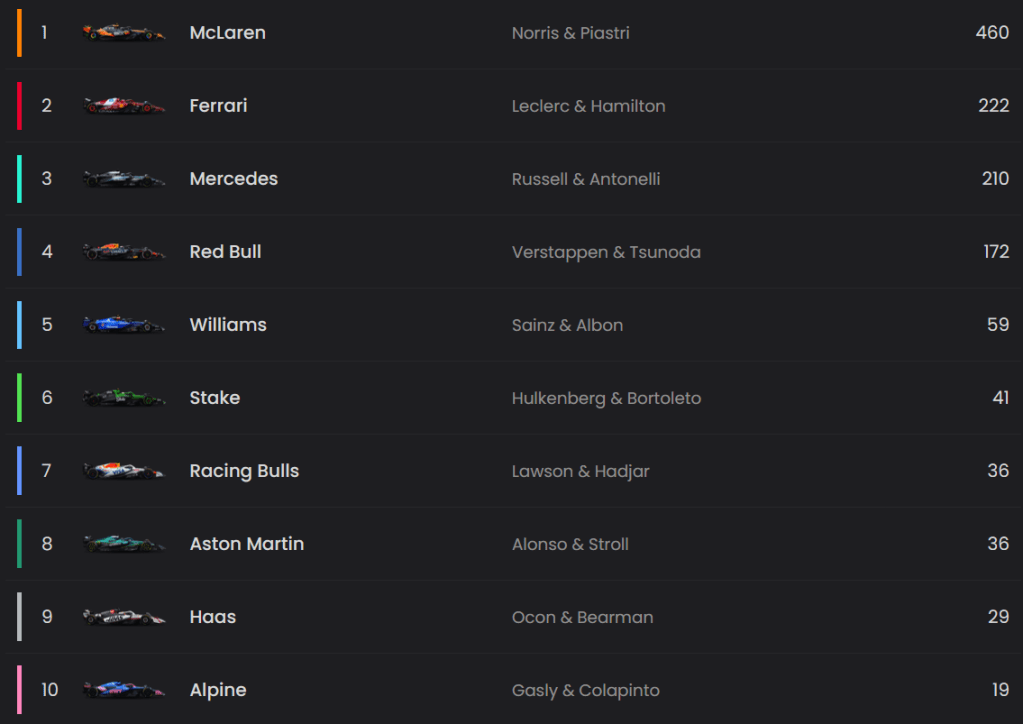Viewport: 1023px width, 724px height.
Task: Click the Verstappen & Tsunoda text
Action: (606, 252)
